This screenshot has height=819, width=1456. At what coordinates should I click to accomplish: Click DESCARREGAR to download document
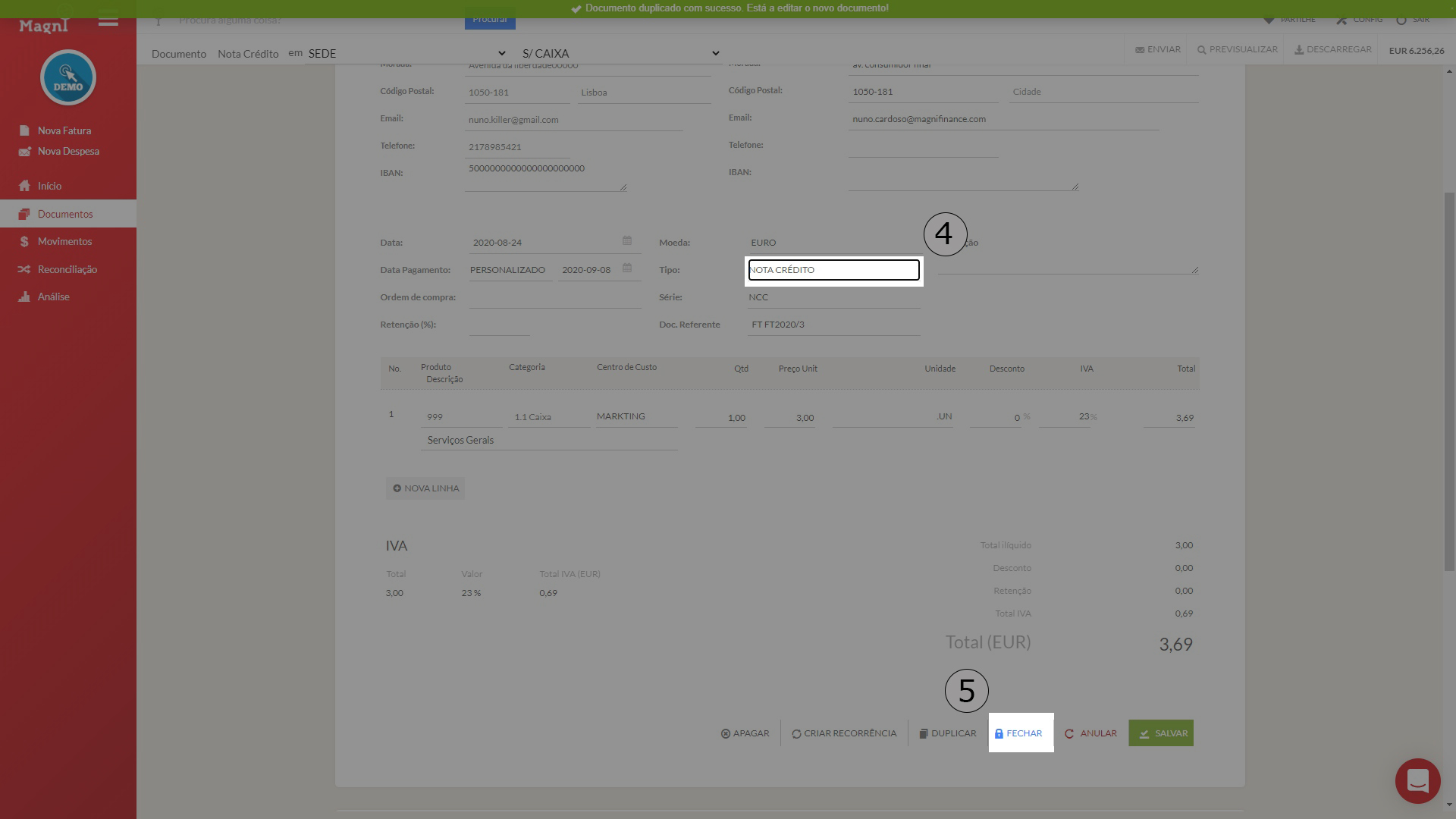click(x=1332, y=49)
